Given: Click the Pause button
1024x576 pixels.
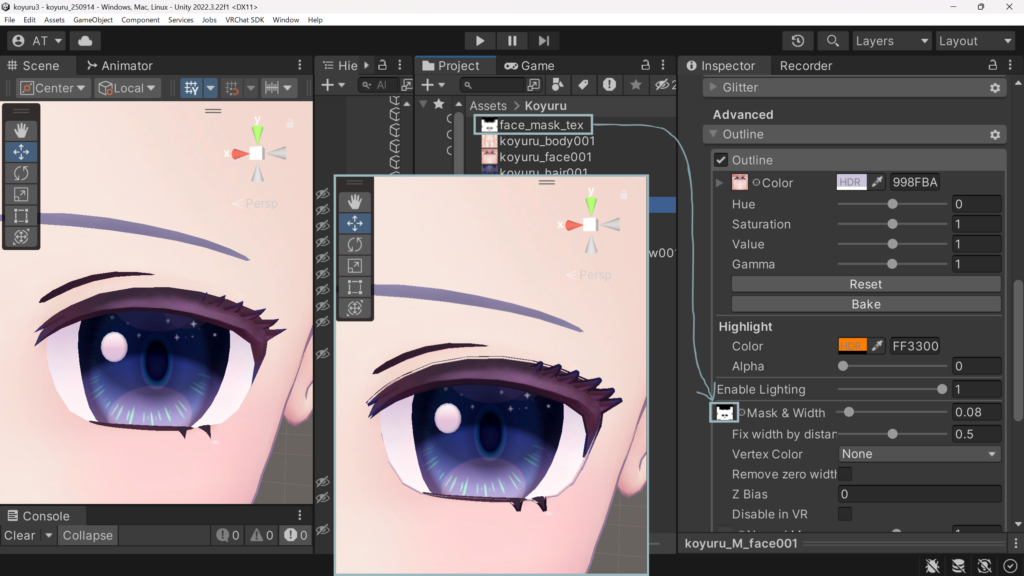Looking at the screenshot, I should (x=512, y=40).
